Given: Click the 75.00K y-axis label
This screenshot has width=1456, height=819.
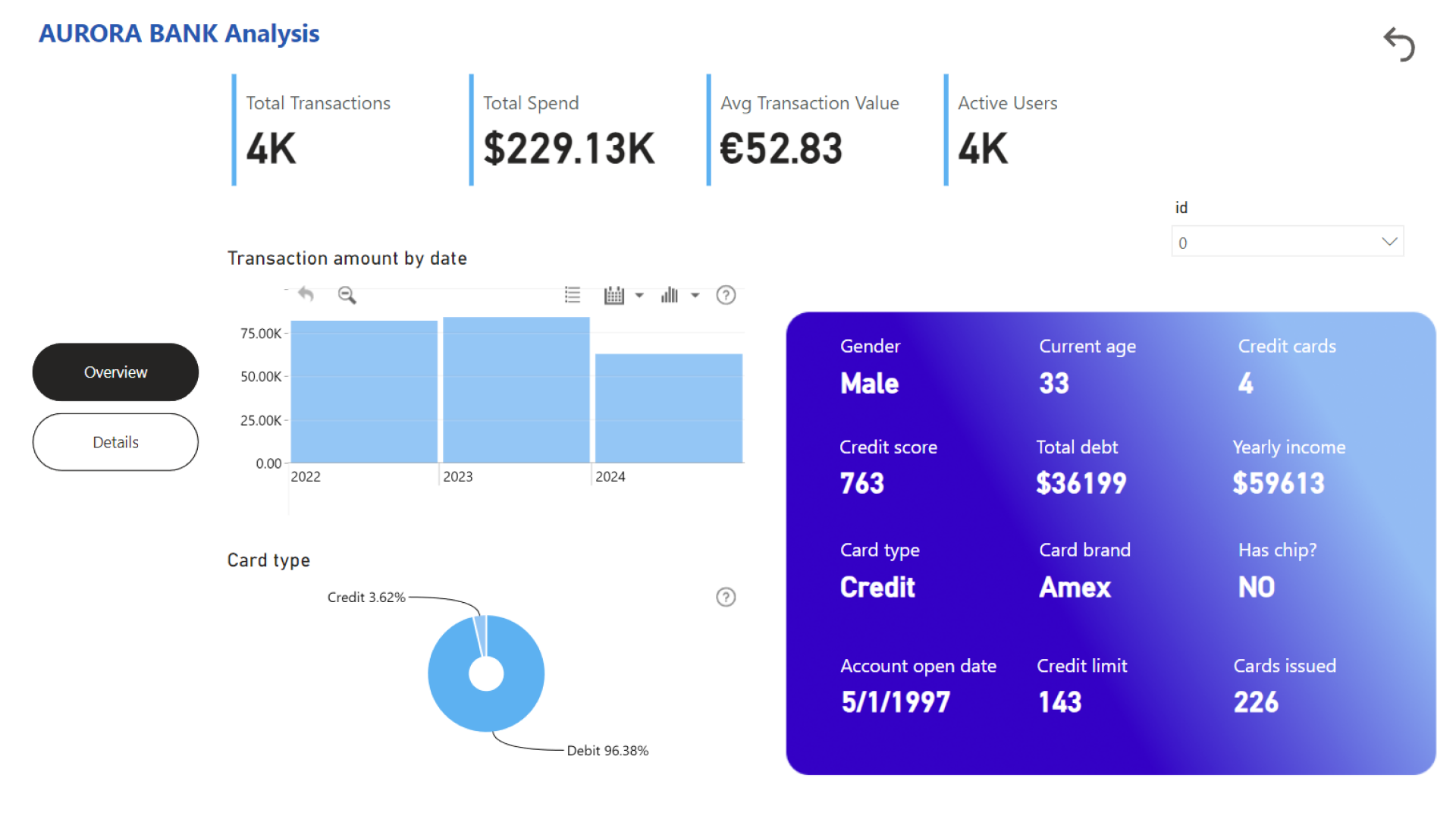Looking at the screenshot, I should (x=261, y=334).
